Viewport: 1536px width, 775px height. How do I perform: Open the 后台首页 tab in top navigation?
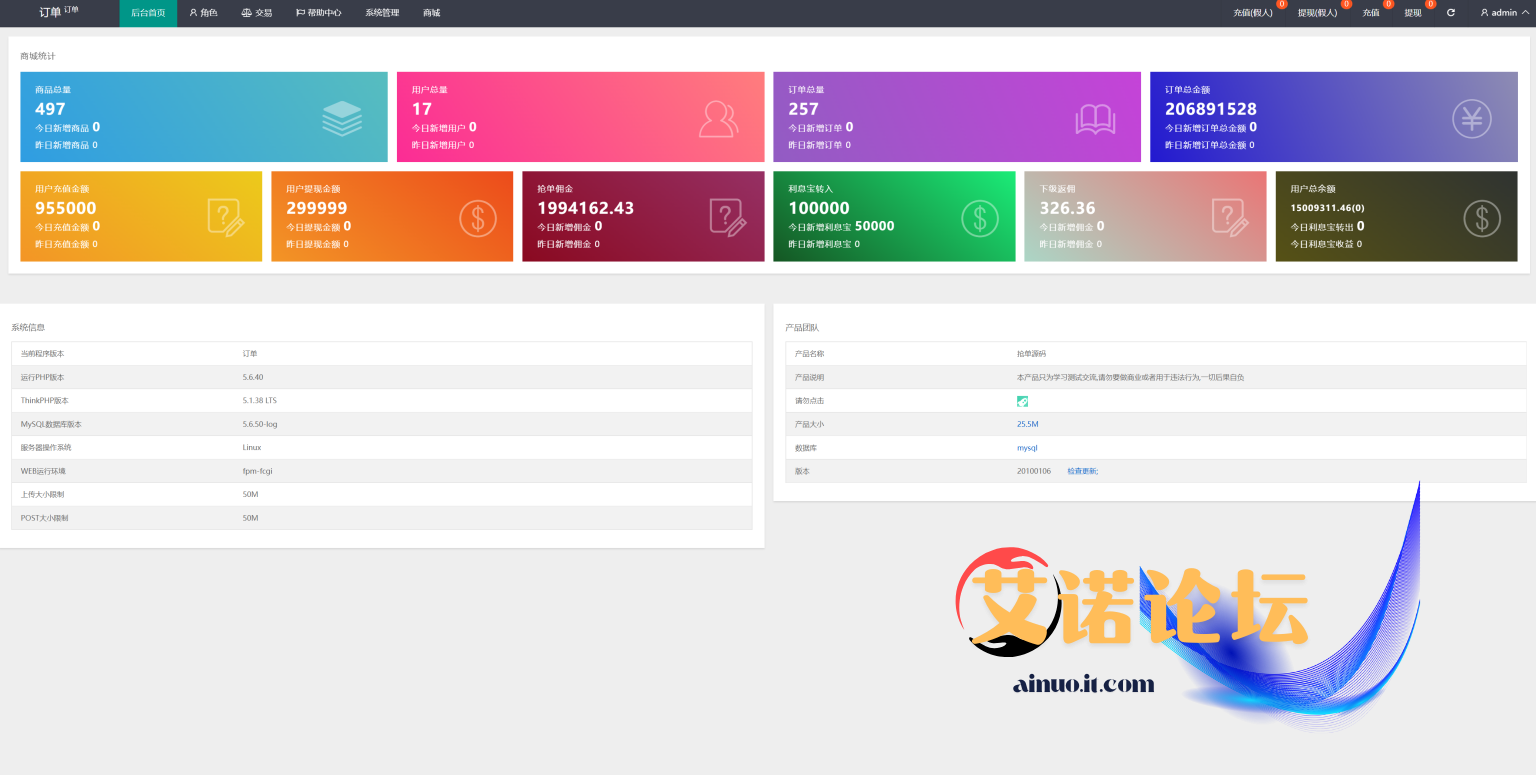click(x=148, y=13)
